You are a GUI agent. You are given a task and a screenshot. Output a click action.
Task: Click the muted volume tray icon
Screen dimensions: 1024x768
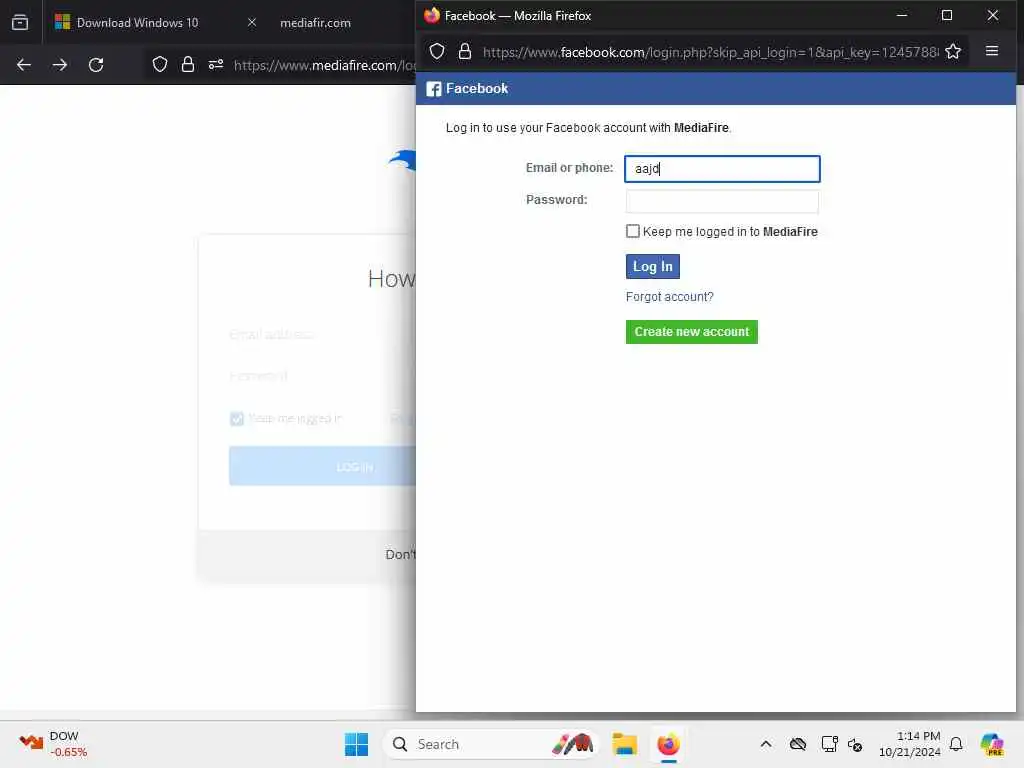click(x=855, y=744)
